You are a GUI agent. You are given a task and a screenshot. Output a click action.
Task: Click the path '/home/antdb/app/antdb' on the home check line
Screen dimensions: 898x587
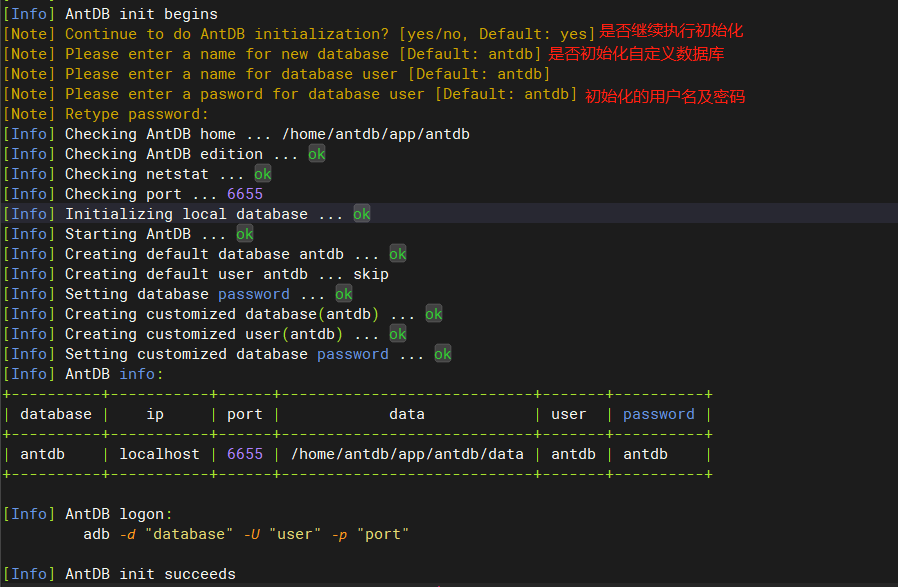[376, 134]
